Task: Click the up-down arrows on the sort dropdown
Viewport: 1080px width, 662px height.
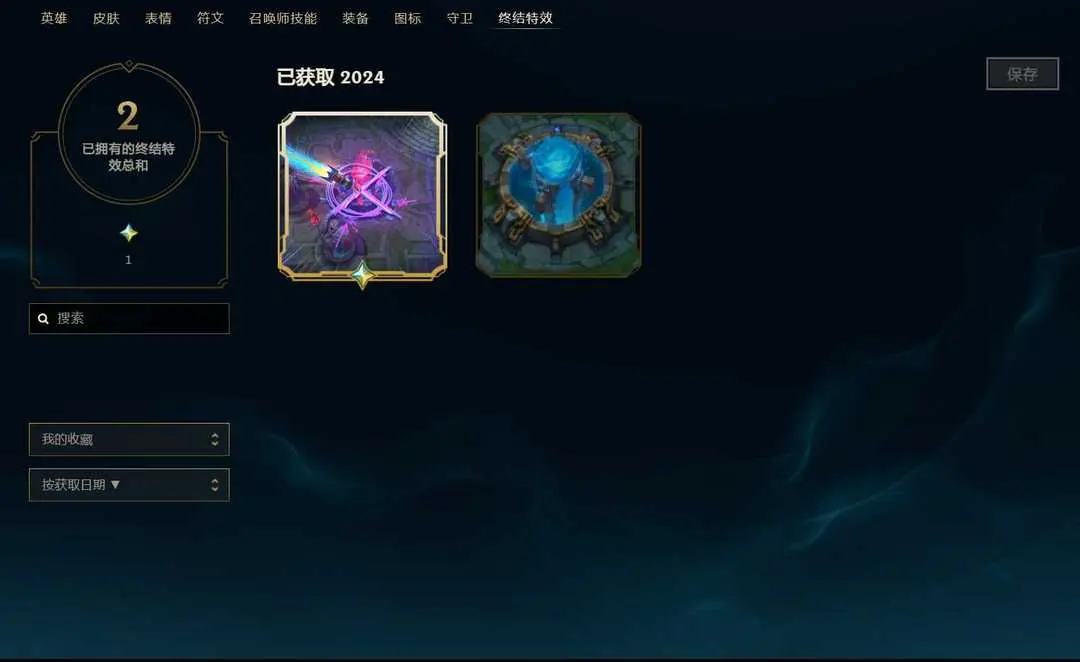Action: click(x=215, y=485)
